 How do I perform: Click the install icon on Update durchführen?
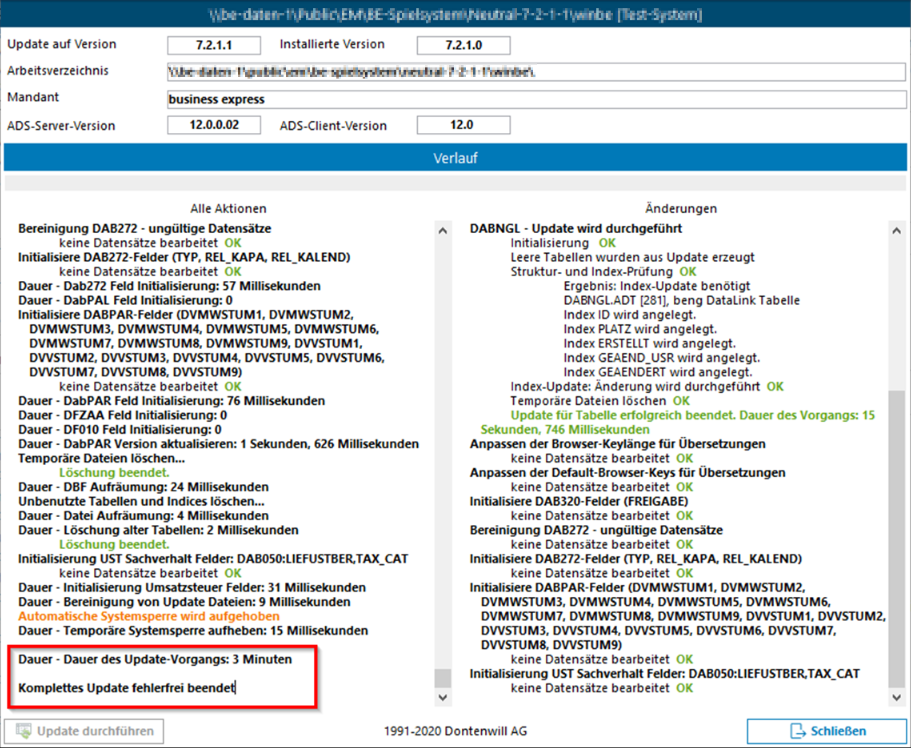22,731
